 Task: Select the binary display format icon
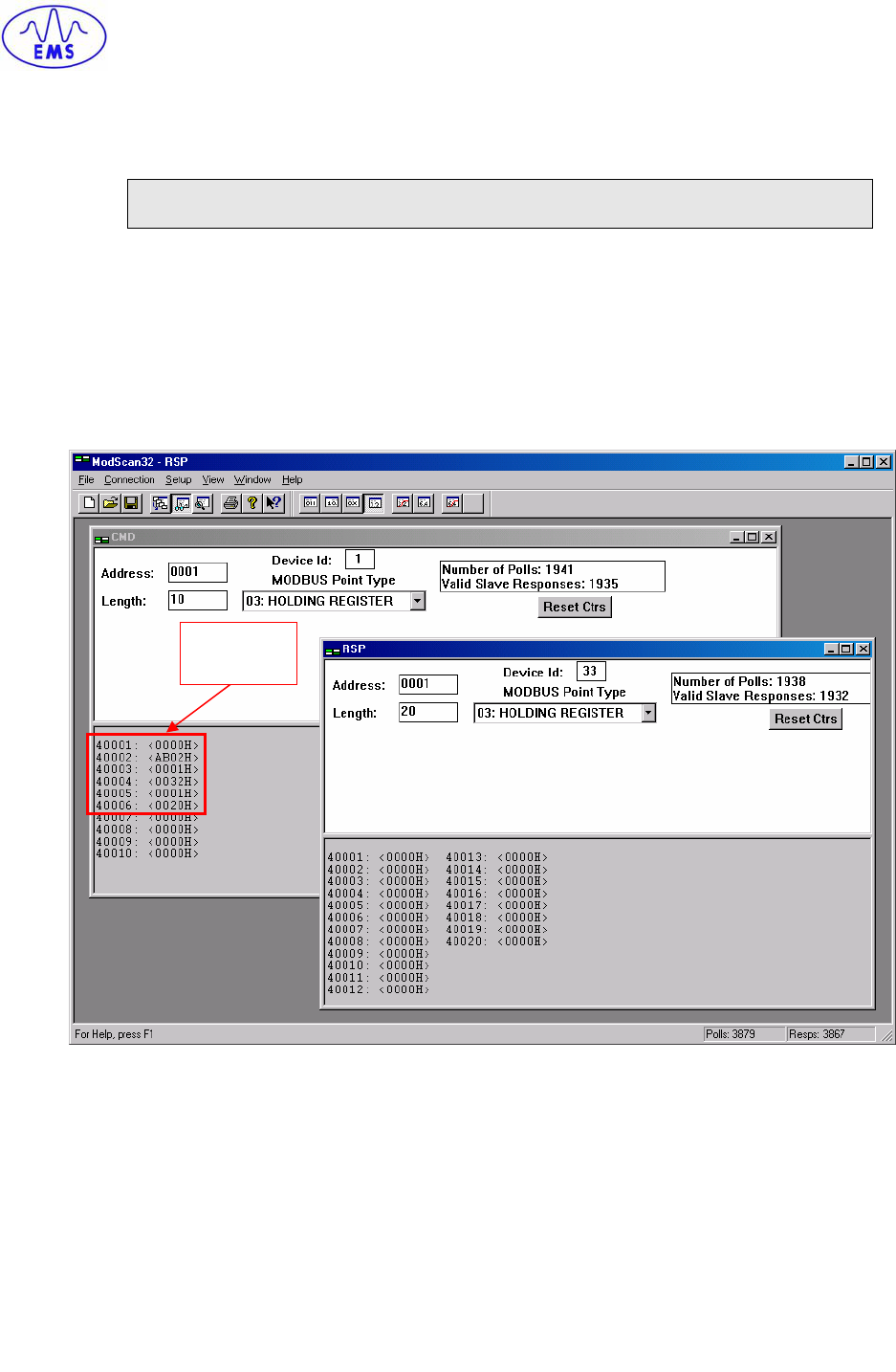(310, 502)
